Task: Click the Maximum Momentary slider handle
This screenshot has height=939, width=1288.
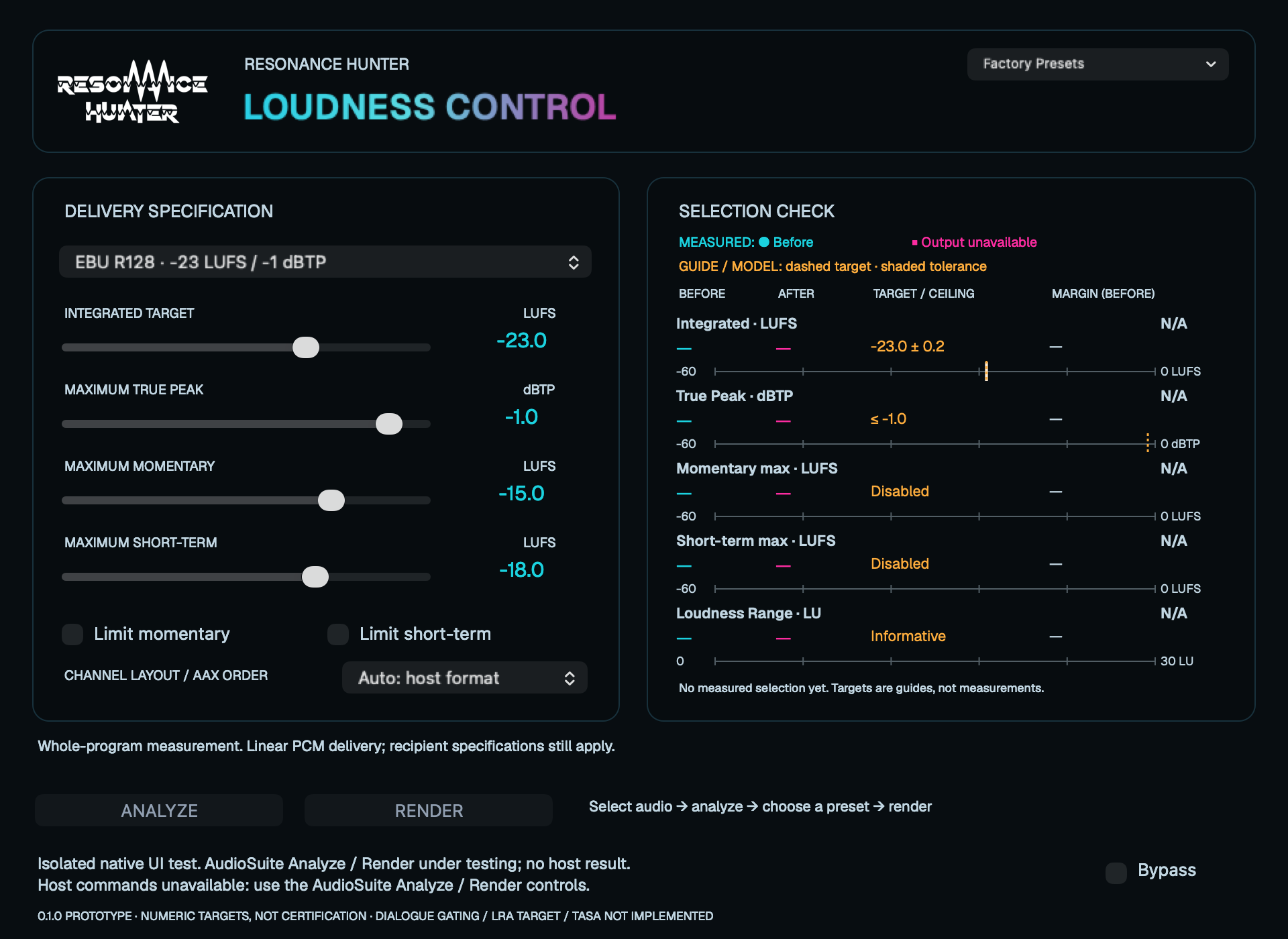Action: [331, 500]
